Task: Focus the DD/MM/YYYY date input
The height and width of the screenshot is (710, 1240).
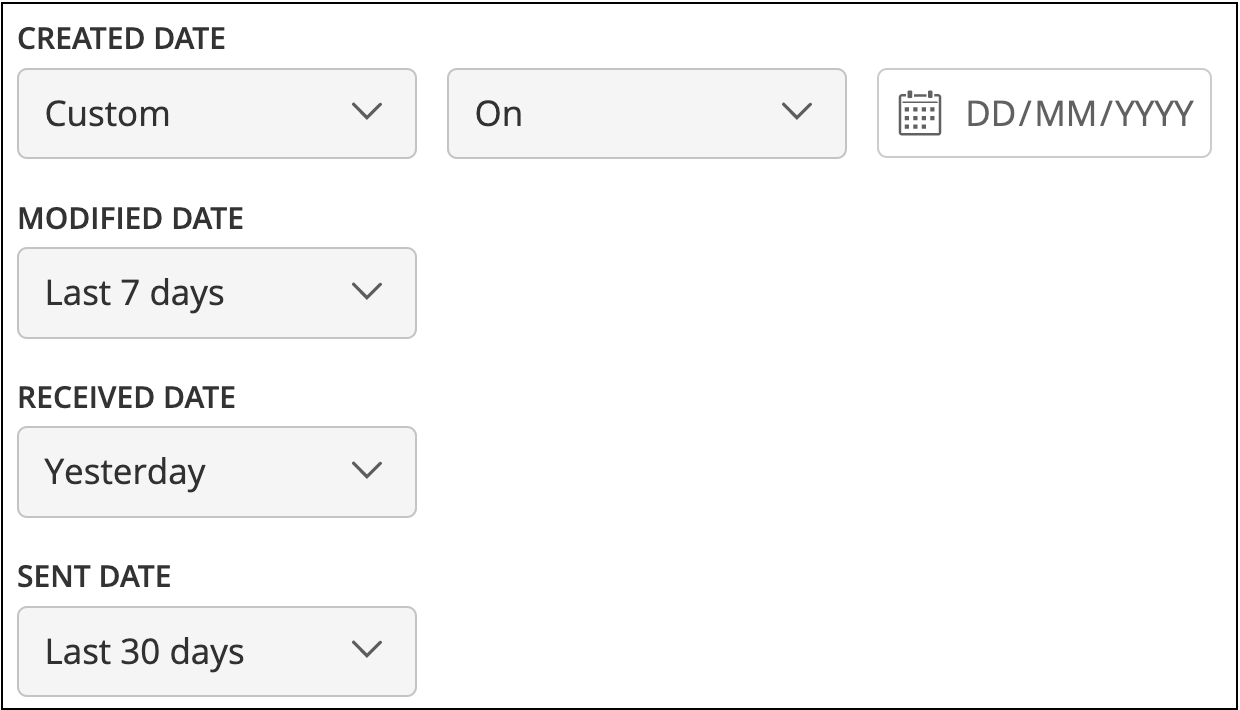Action: (x=1078, y=114)
